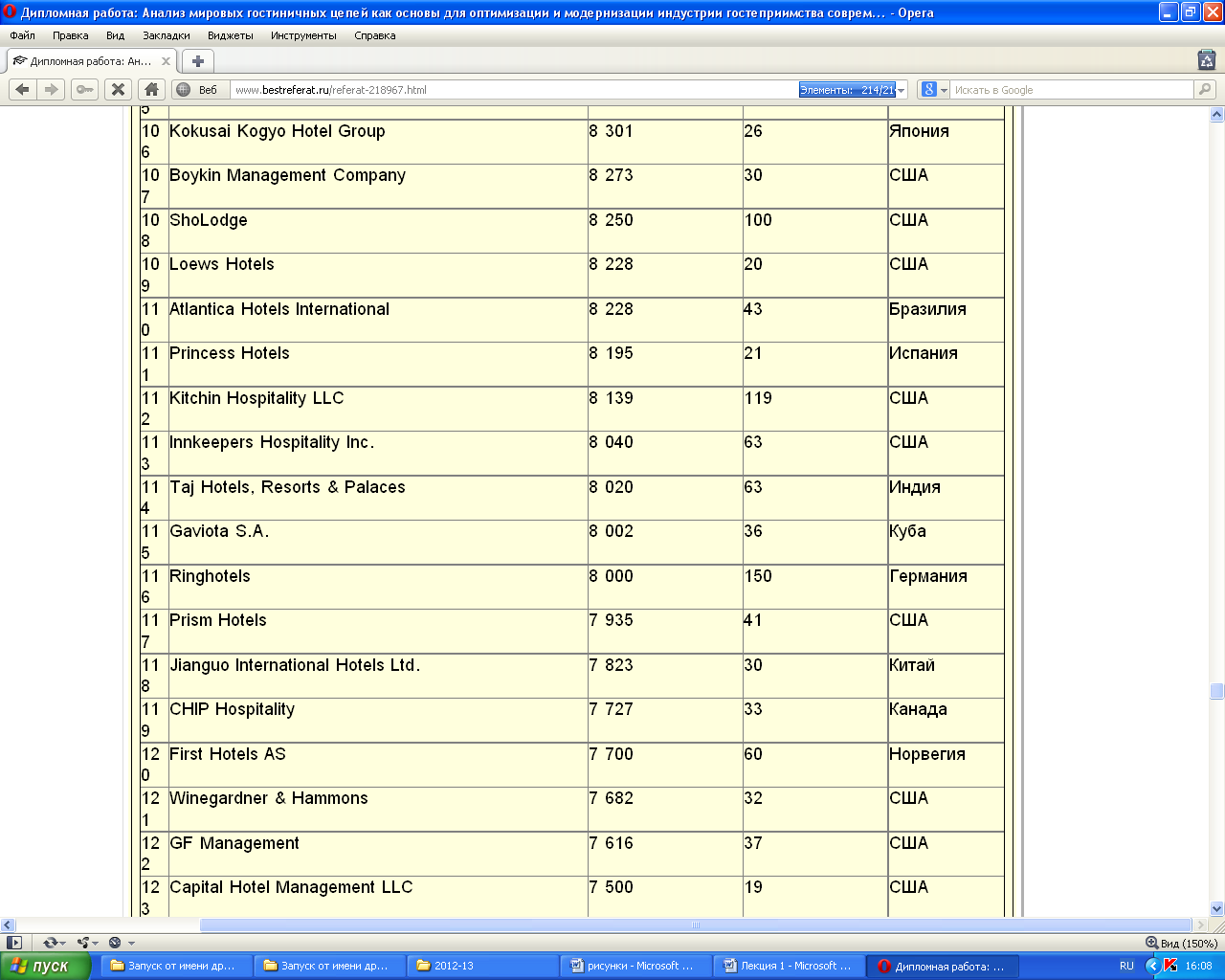
Task: Click the Kokusai Kogyo Hotel Group cell
Action: [x=377, y=142]
